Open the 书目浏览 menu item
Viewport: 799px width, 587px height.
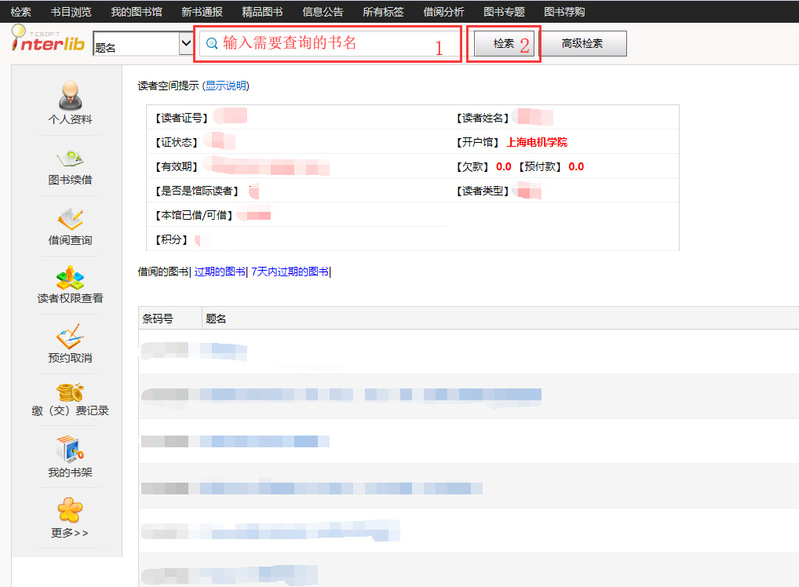pos(71,12)
